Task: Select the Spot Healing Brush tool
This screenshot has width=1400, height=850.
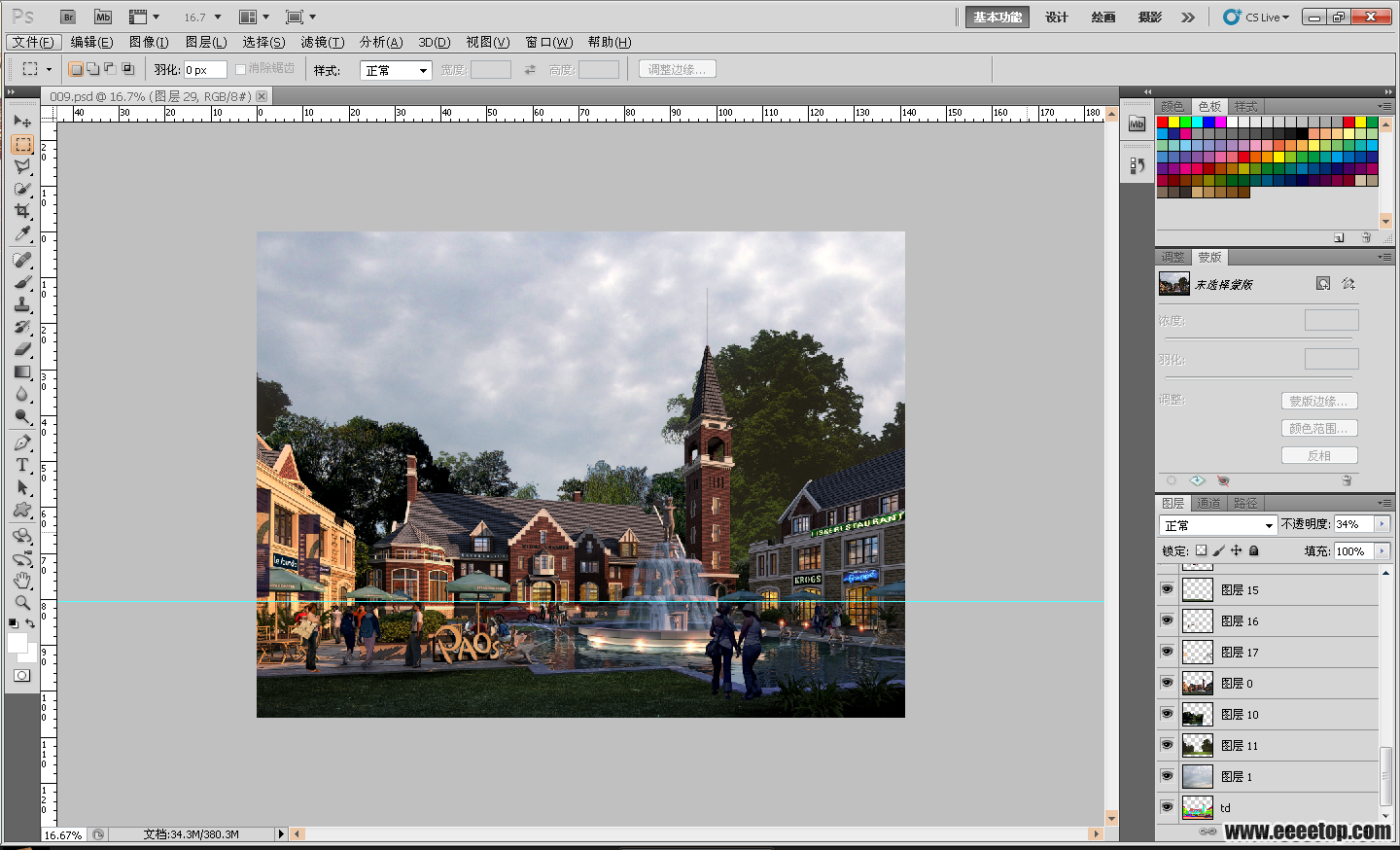Action: (22, 260)
